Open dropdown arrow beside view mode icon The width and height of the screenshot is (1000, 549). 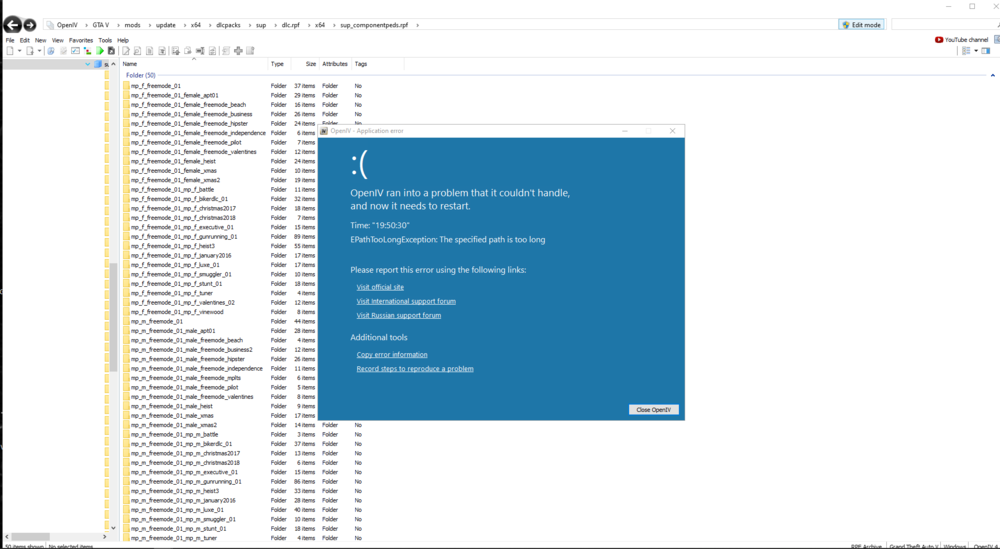tap(976, 51)
